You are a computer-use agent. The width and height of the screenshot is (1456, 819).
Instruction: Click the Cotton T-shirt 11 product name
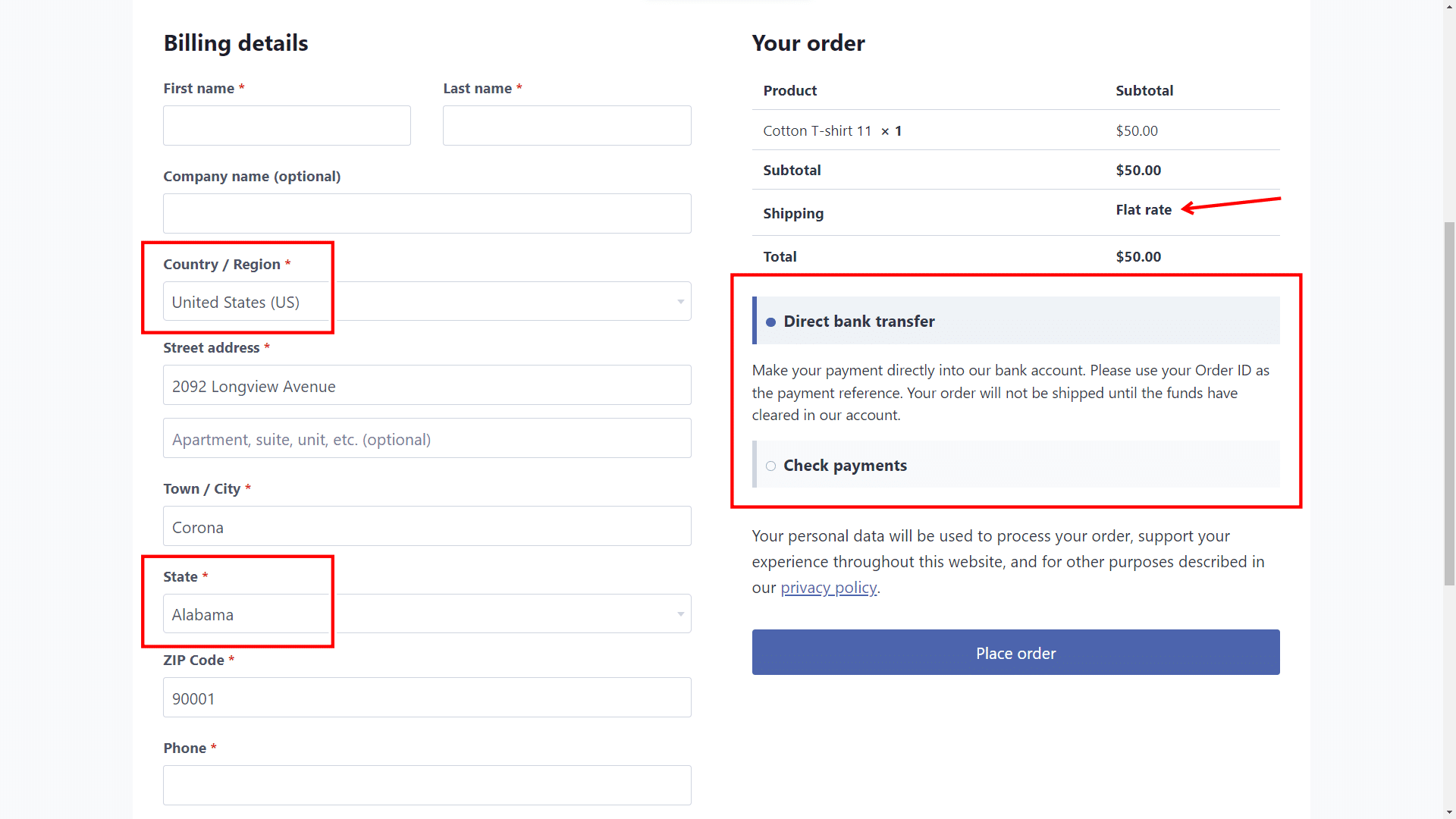(x=817, y=130)
